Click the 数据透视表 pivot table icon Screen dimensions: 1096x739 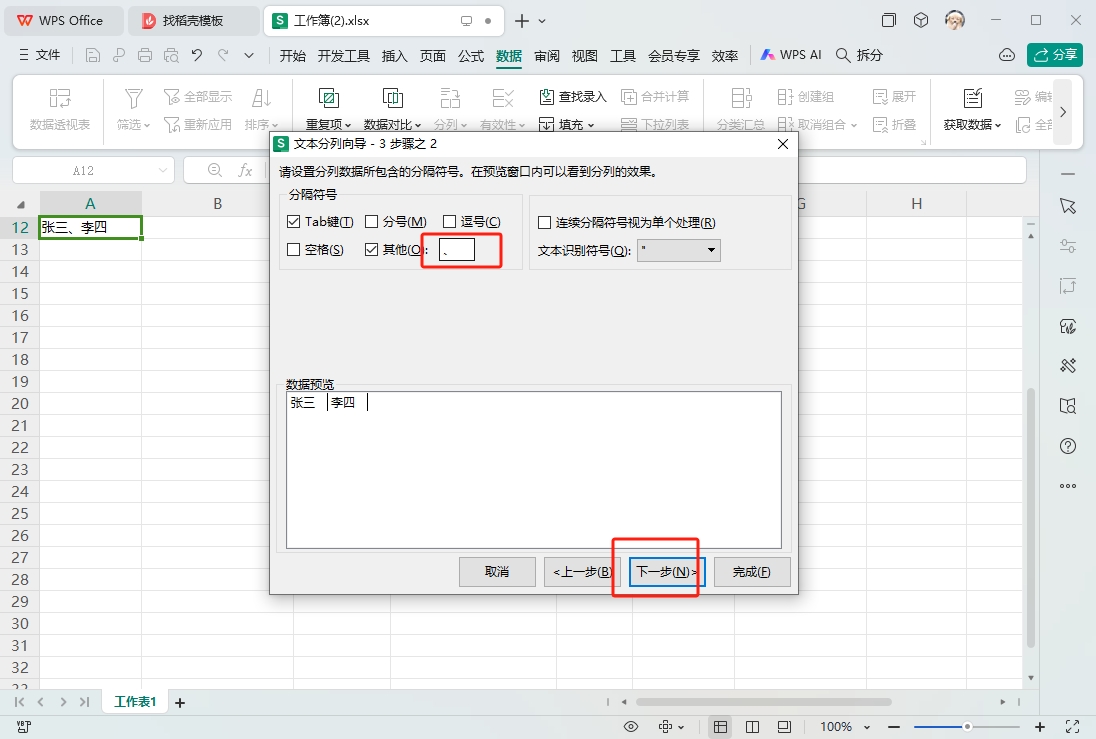60,98
